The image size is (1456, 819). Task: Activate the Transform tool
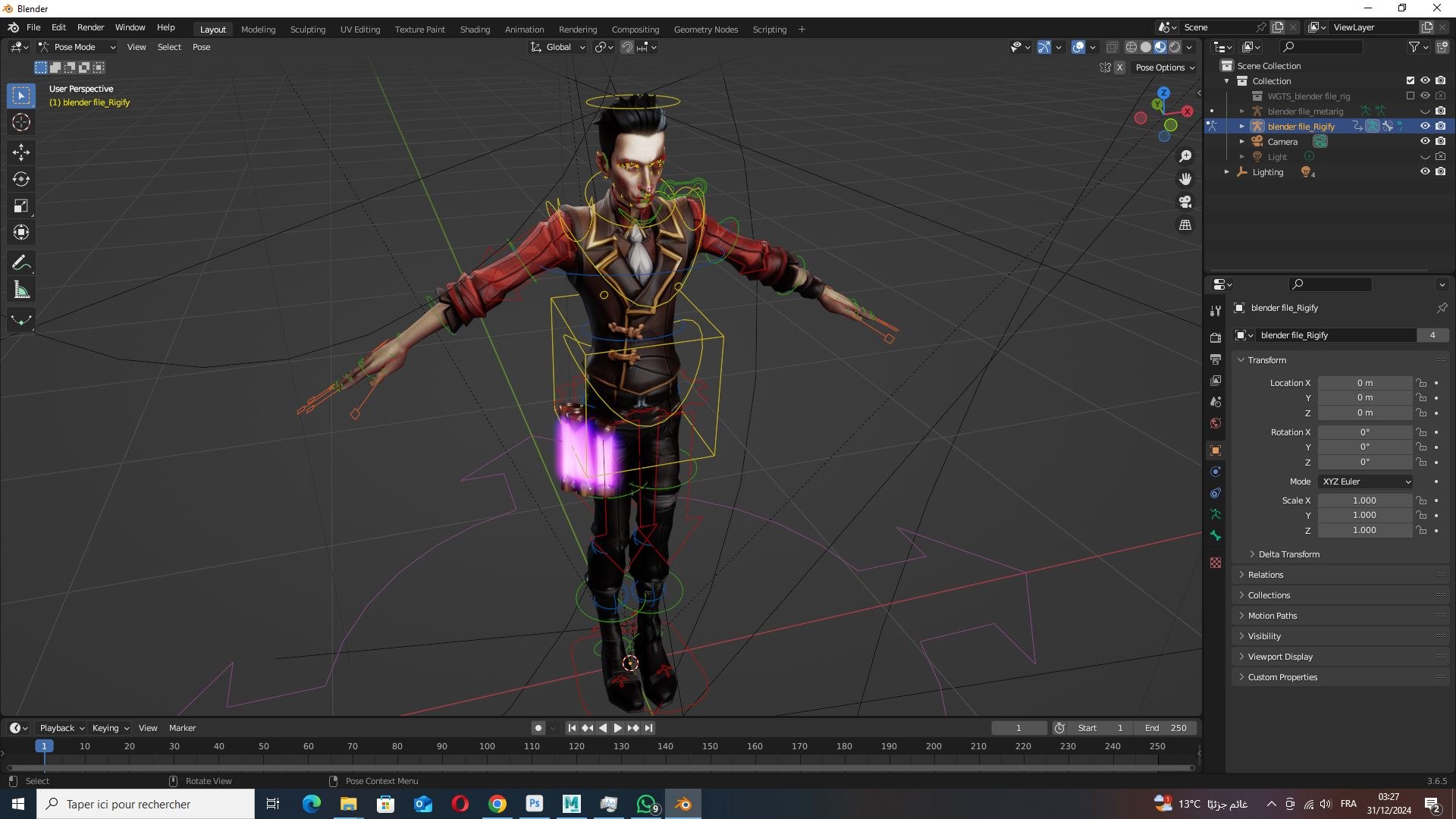click(21, 232)
